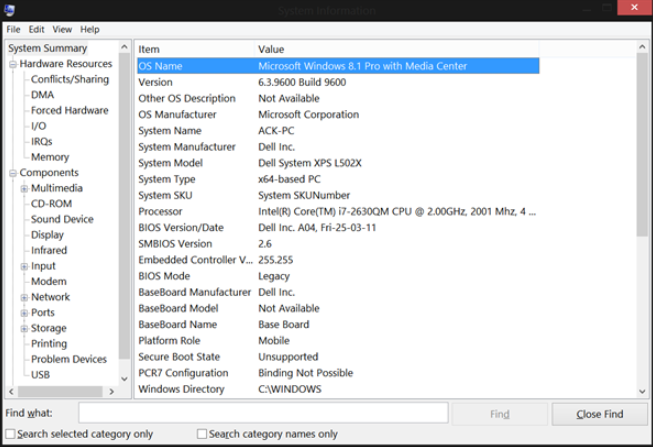The width and height of the screenshot is (653, 447).
Task: Click the Close Find button
Action: point(600,414)
